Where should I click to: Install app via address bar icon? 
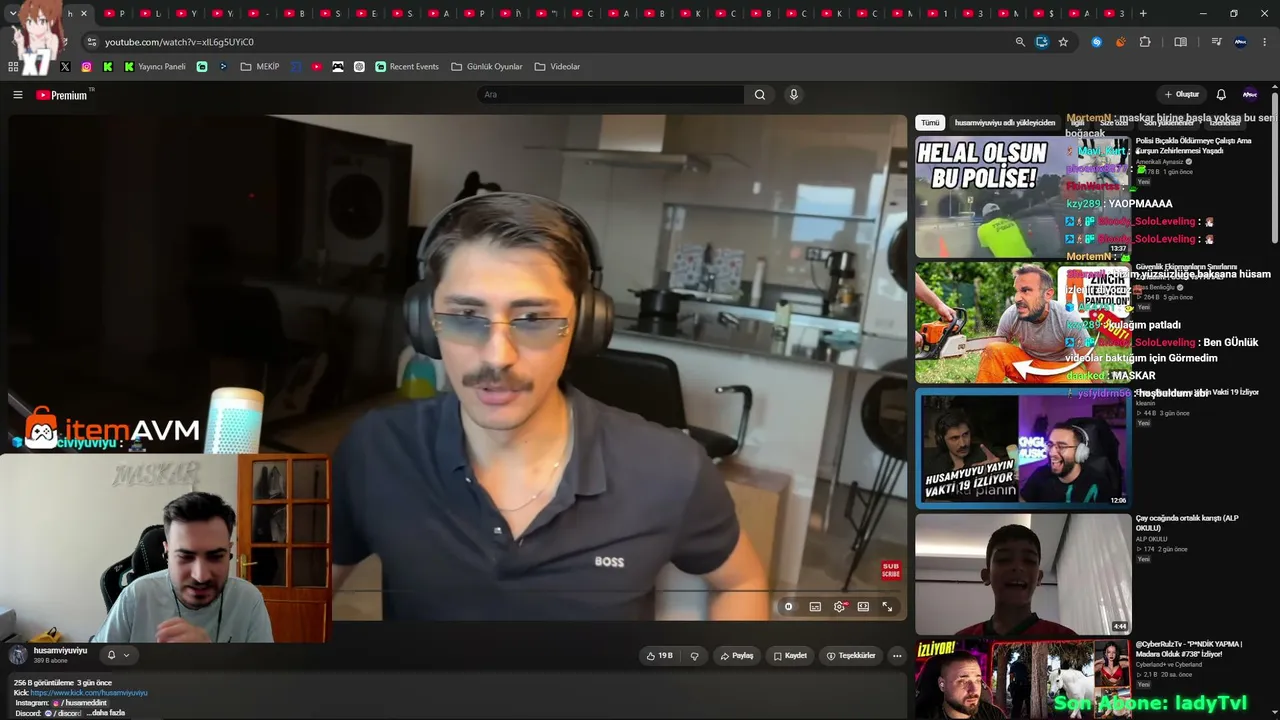point(1042,42)
